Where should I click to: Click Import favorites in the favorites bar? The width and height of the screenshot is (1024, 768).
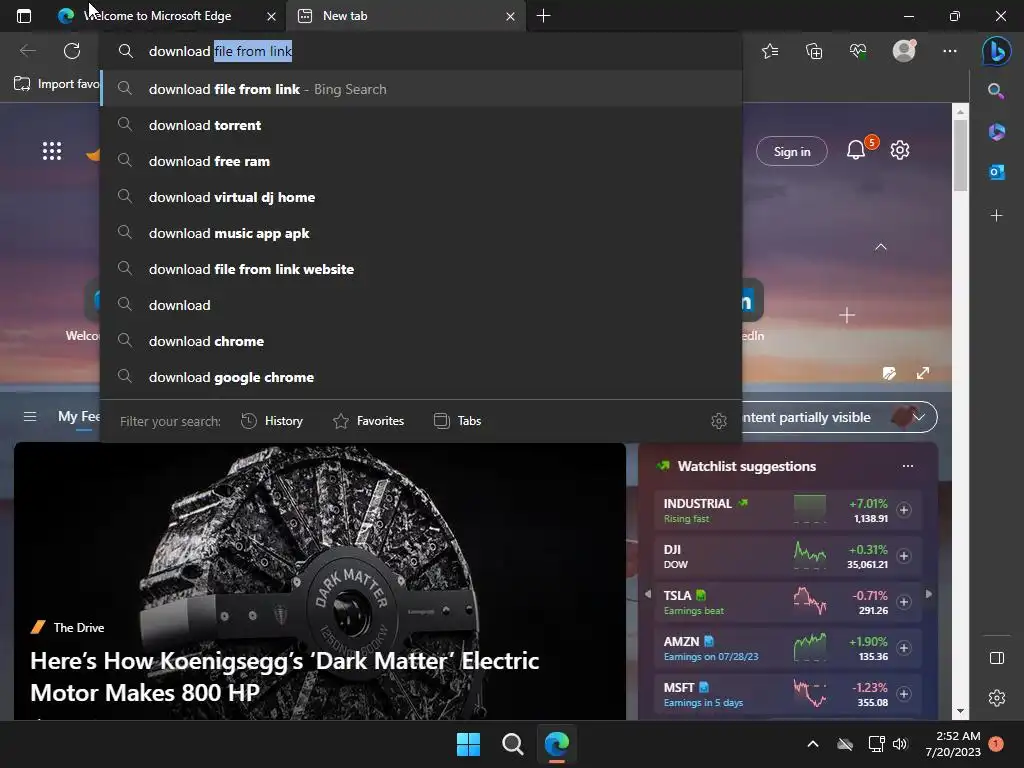(x=57, y=84)
